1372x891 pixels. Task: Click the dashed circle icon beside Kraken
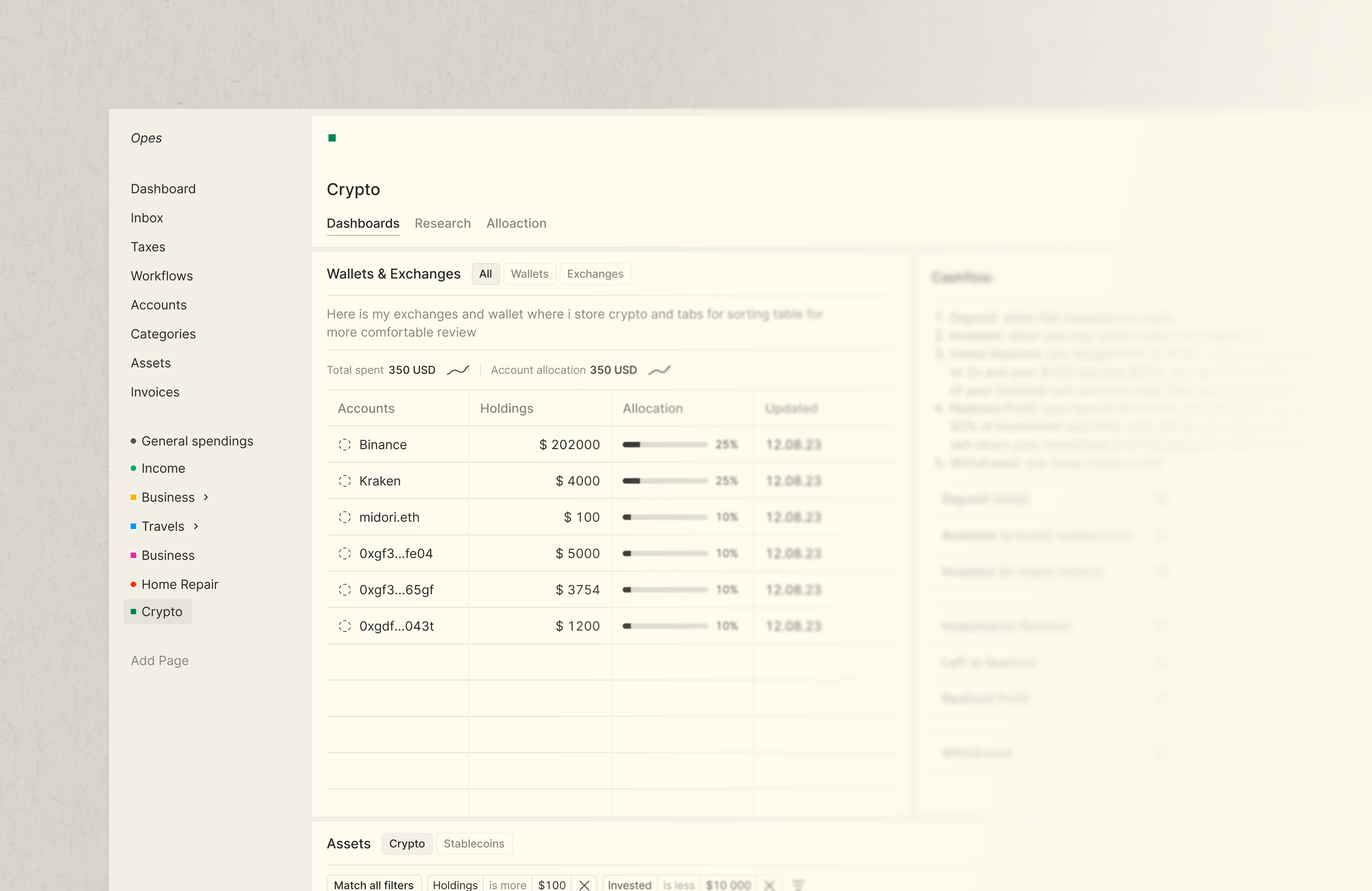click(x=345, y=480)
